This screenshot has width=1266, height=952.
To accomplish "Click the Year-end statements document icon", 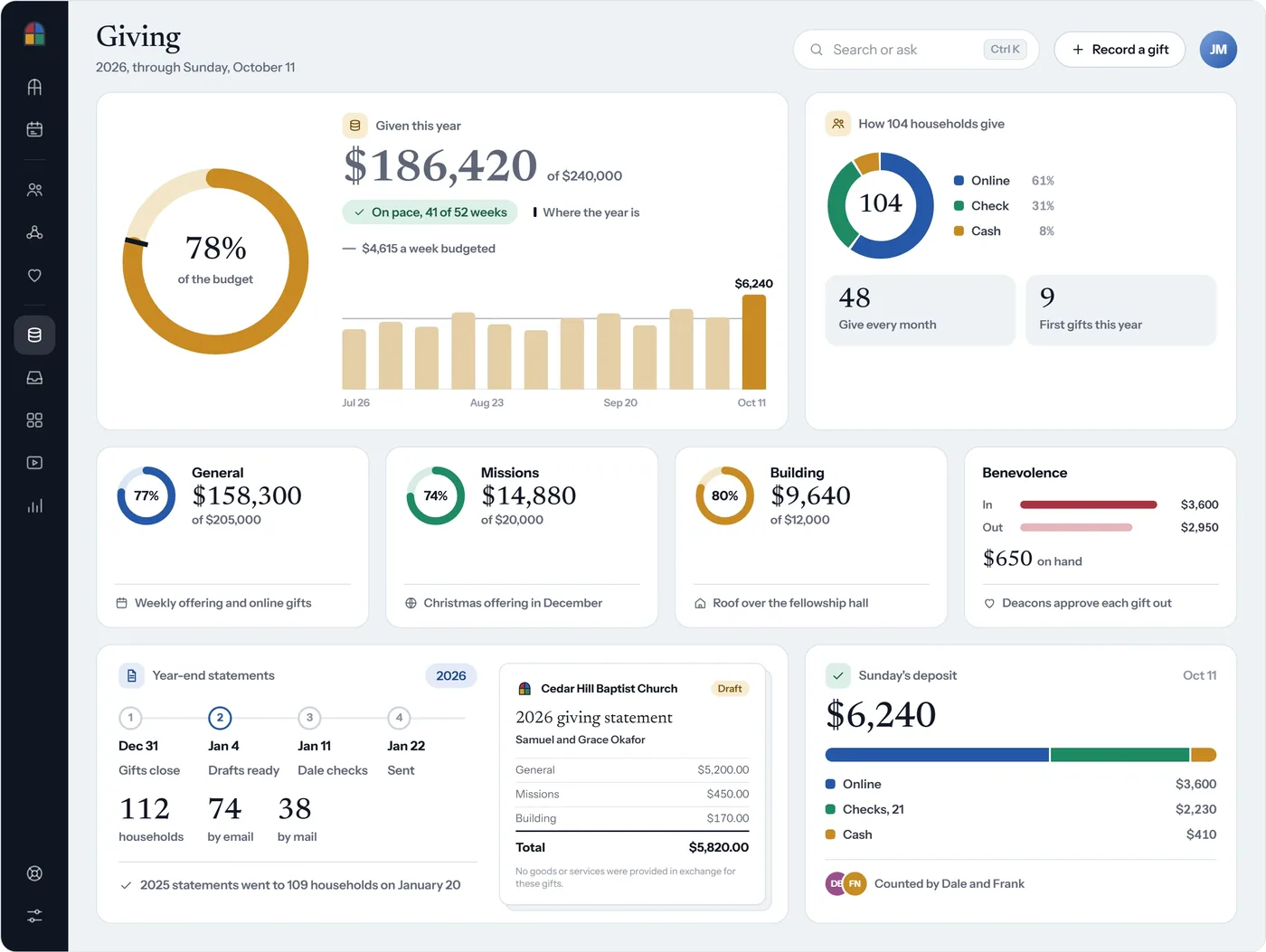I will pyautogui.click(x=131, y=675).
